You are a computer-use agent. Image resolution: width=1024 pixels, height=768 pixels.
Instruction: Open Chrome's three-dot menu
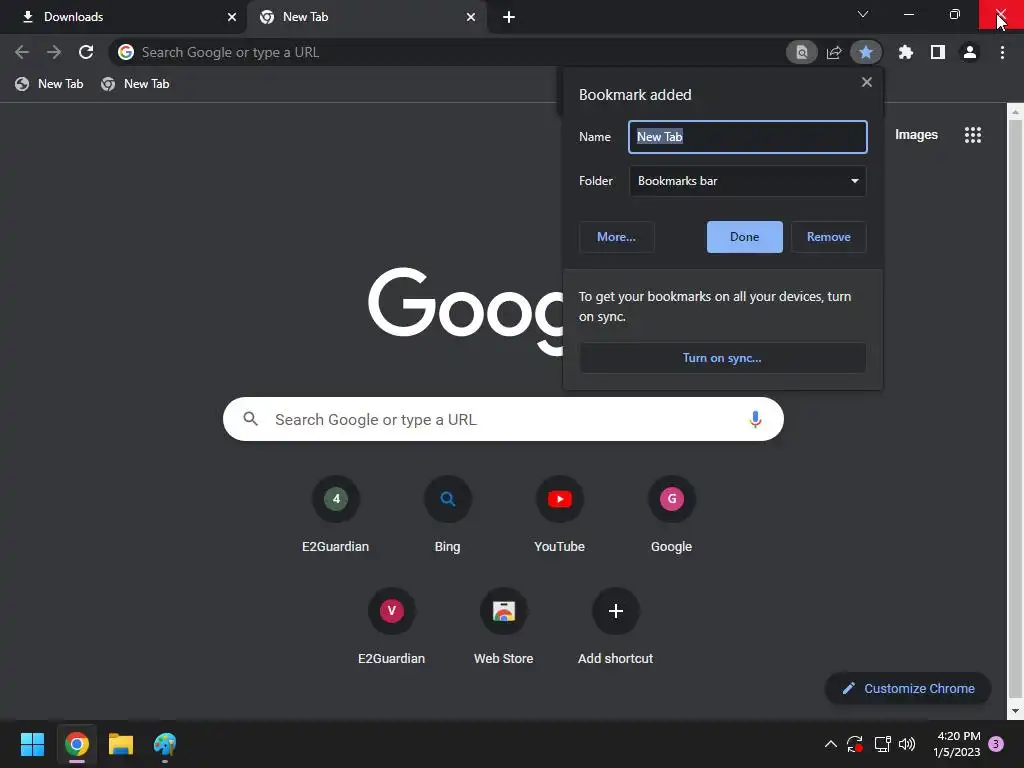coord(1002,52)
